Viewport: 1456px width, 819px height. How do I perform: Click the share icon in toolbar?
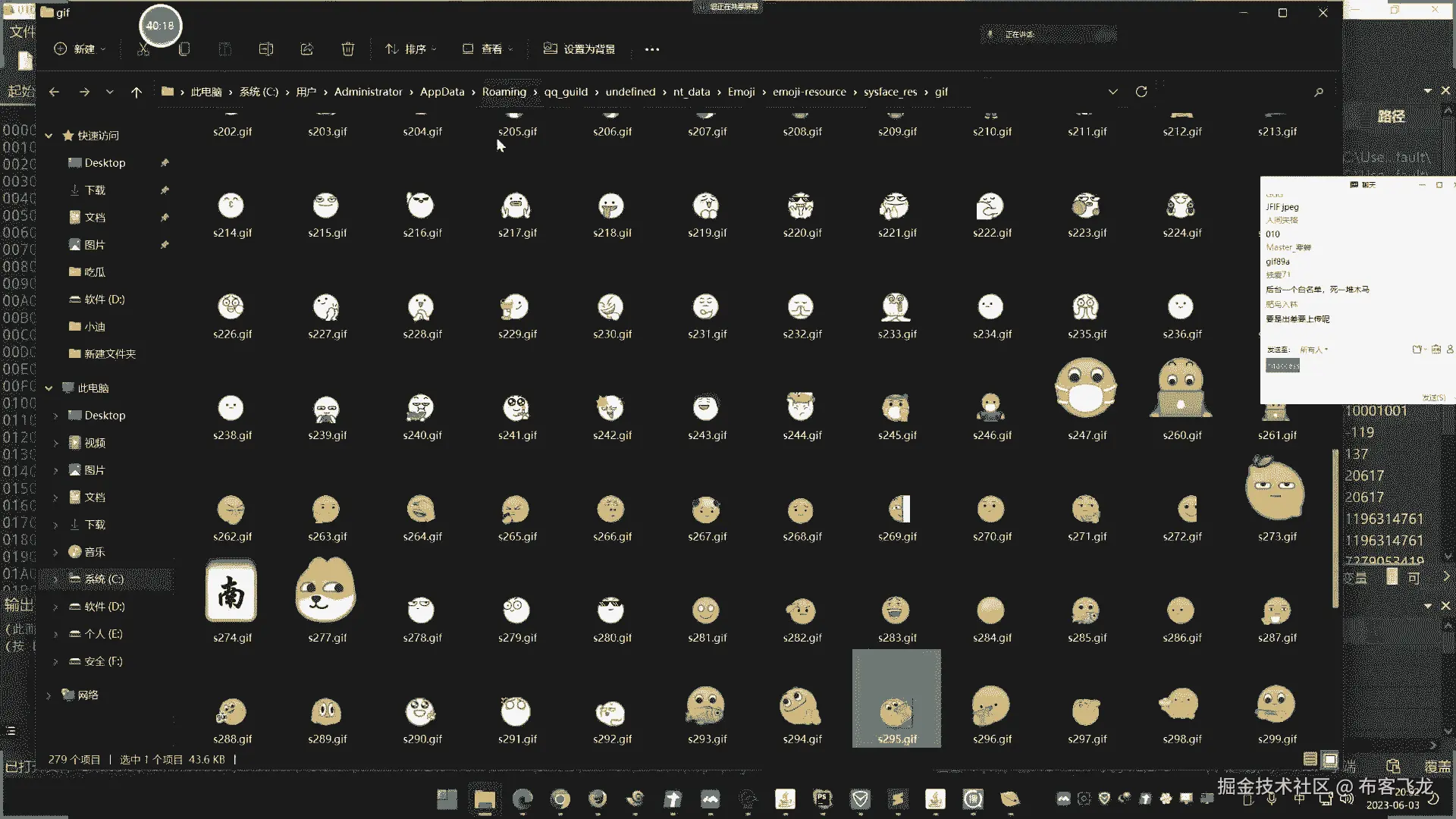307,49
